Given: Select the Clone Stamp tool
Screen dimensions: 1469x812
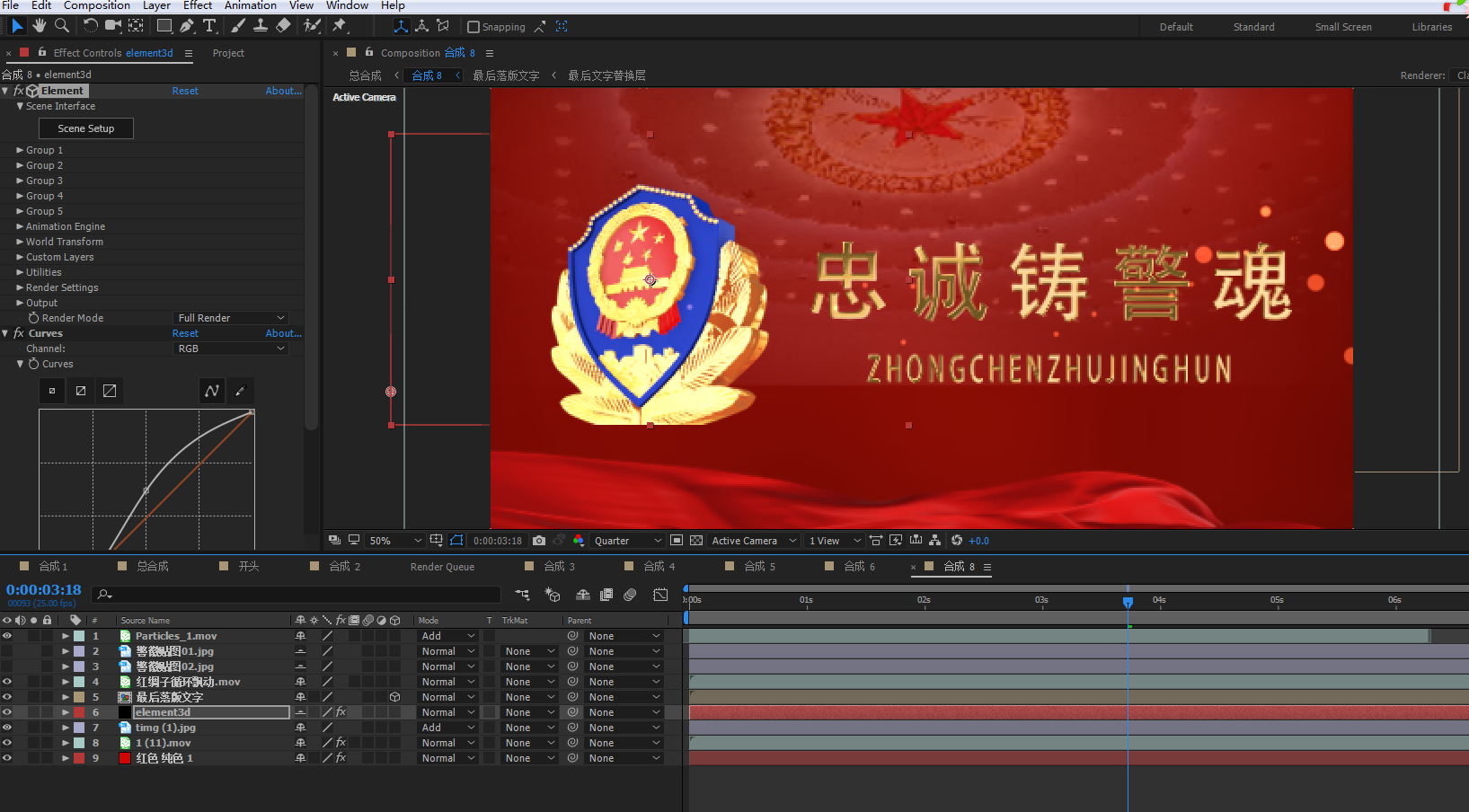Looking at the screenshot, I should tap(261, 26).
